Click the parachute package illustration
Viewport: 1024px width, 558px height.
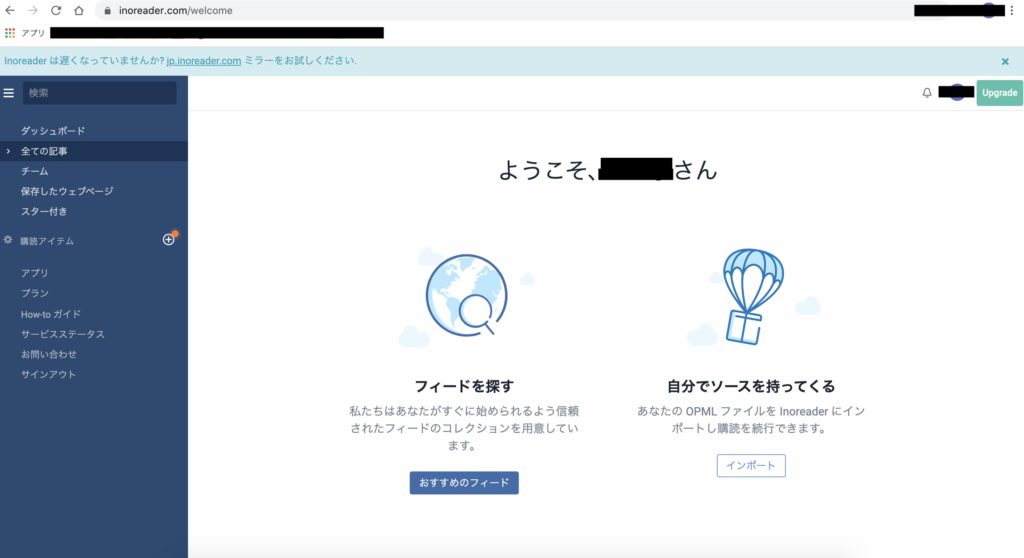(753, 296)
